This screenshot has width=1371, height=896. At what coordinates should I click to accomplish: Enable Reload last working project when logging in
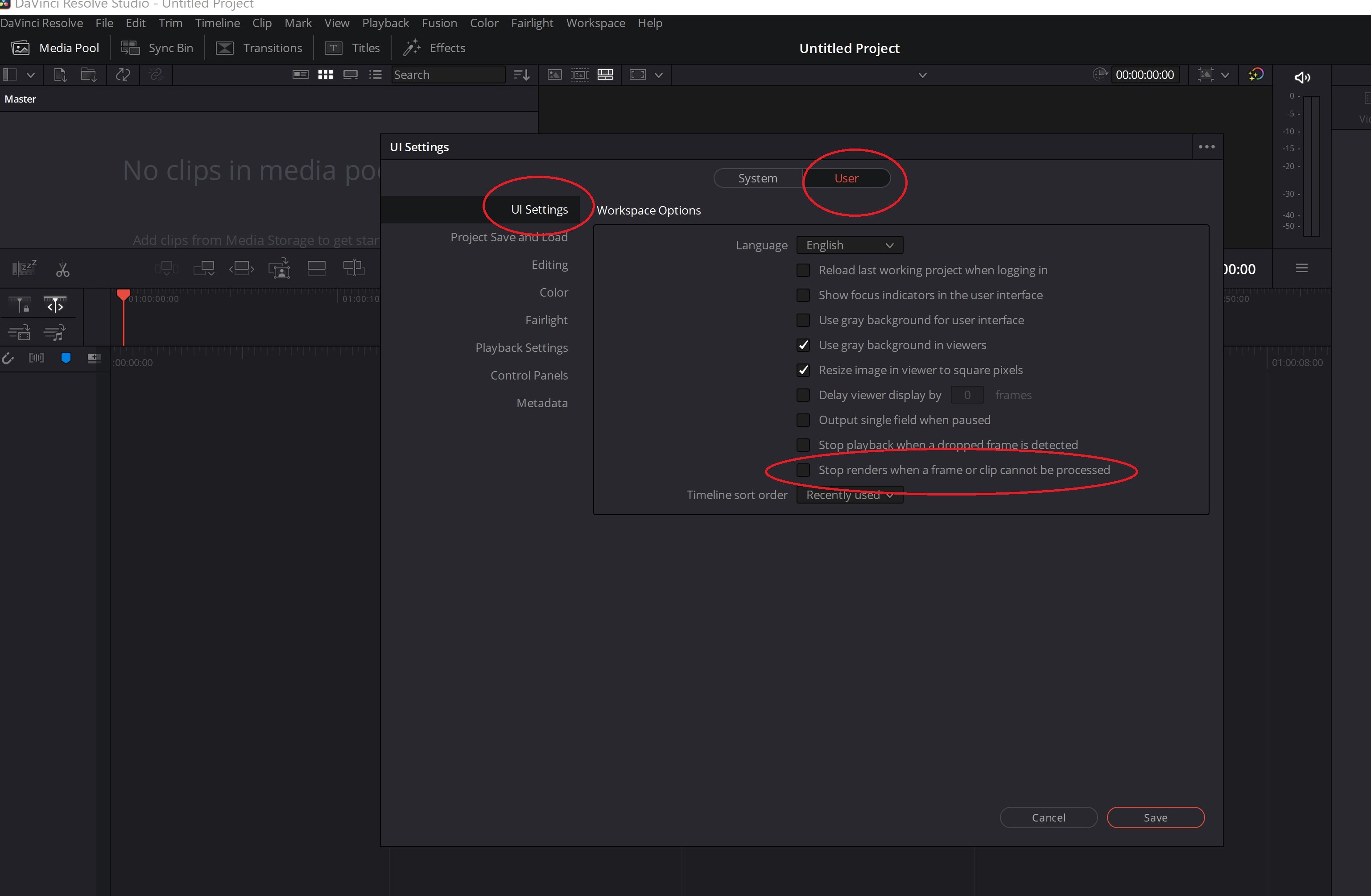(x=802, y=270)
